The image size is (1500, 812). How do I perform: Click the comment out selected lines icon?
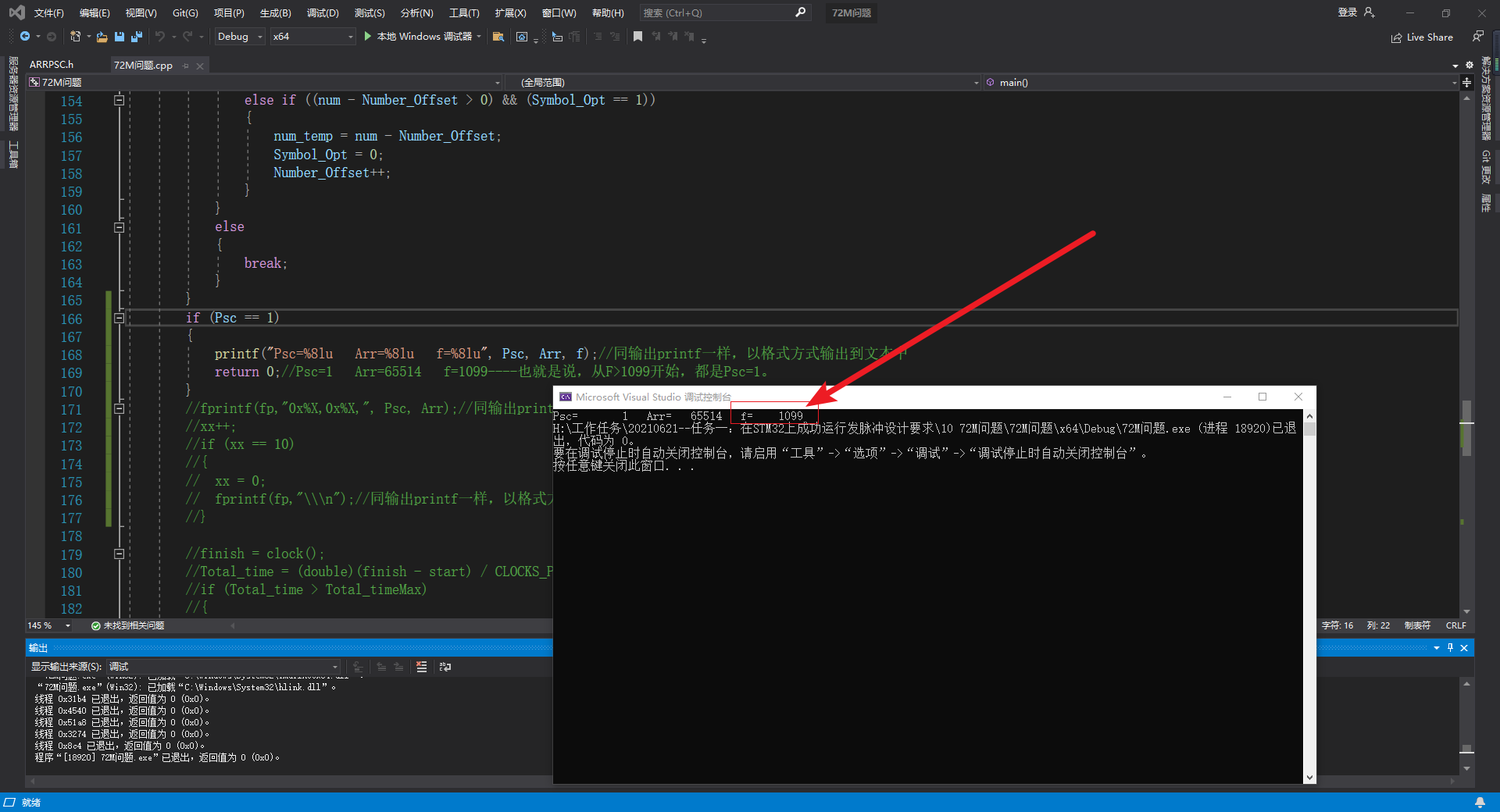click(598, 37)
